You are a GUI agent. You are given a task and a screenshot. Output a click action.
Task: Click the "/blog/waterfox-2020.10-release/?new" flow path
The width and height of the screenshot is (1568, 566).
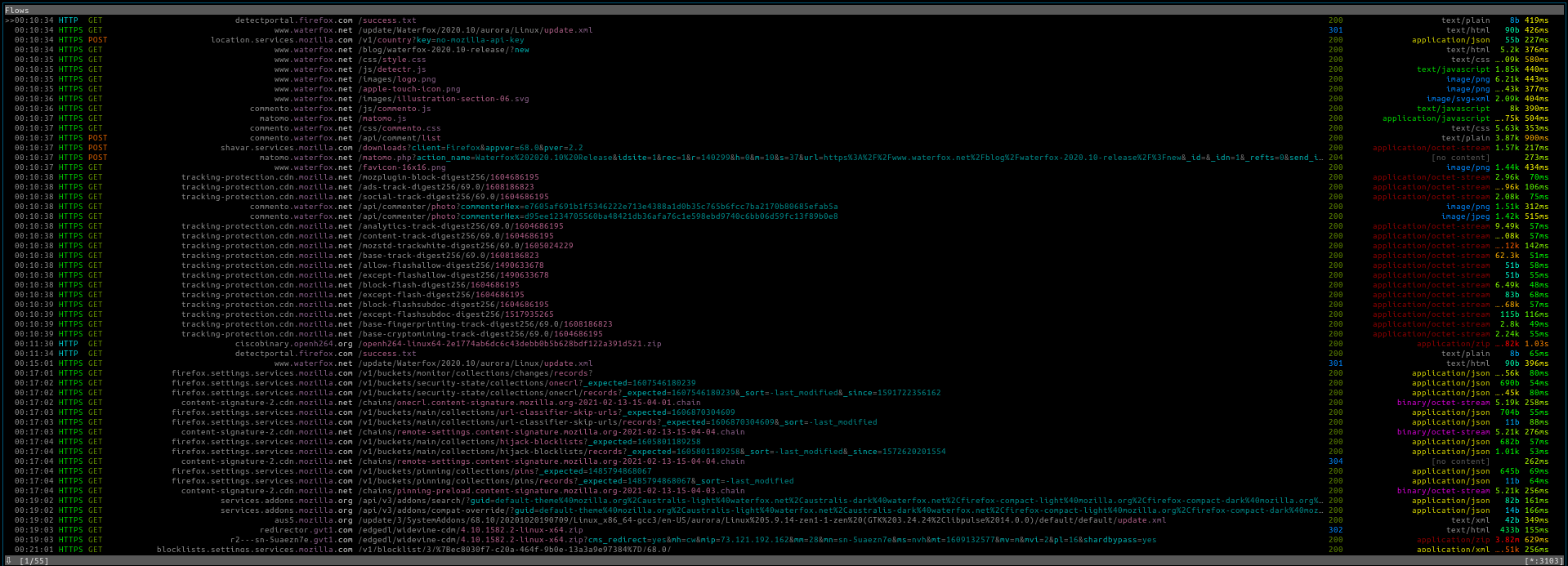(x=444, y=50)
